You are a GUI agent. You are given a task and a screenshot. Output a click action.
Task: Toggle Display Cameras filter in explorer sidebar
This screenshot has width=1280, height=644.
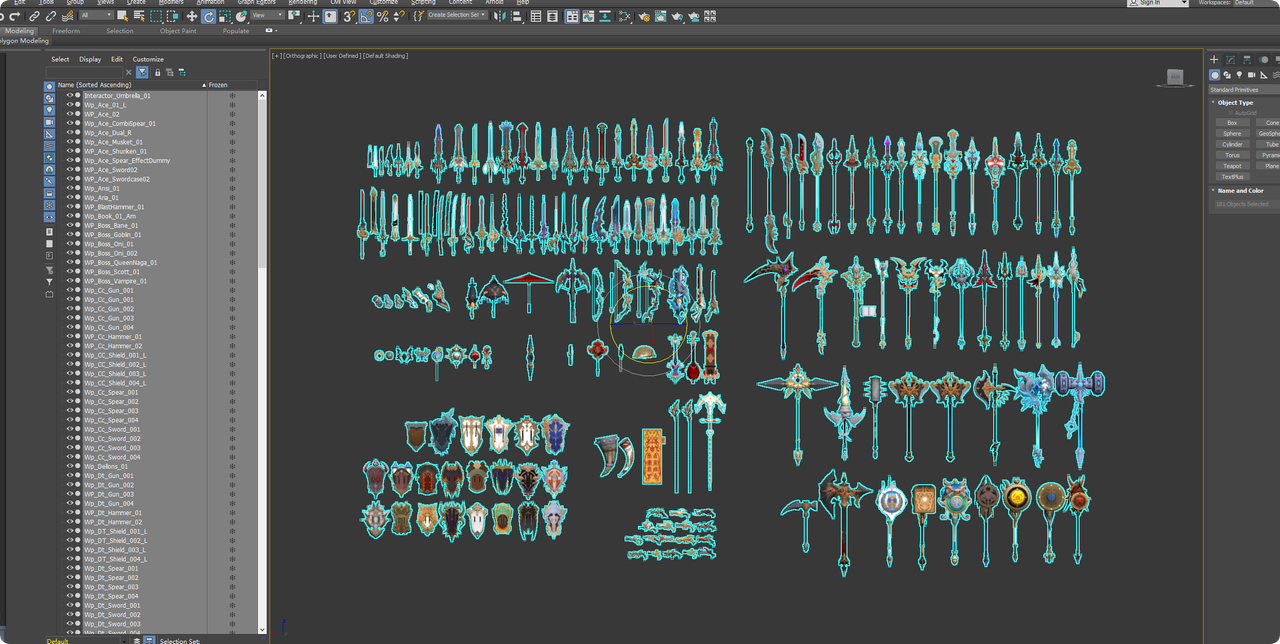click(49, 122)
